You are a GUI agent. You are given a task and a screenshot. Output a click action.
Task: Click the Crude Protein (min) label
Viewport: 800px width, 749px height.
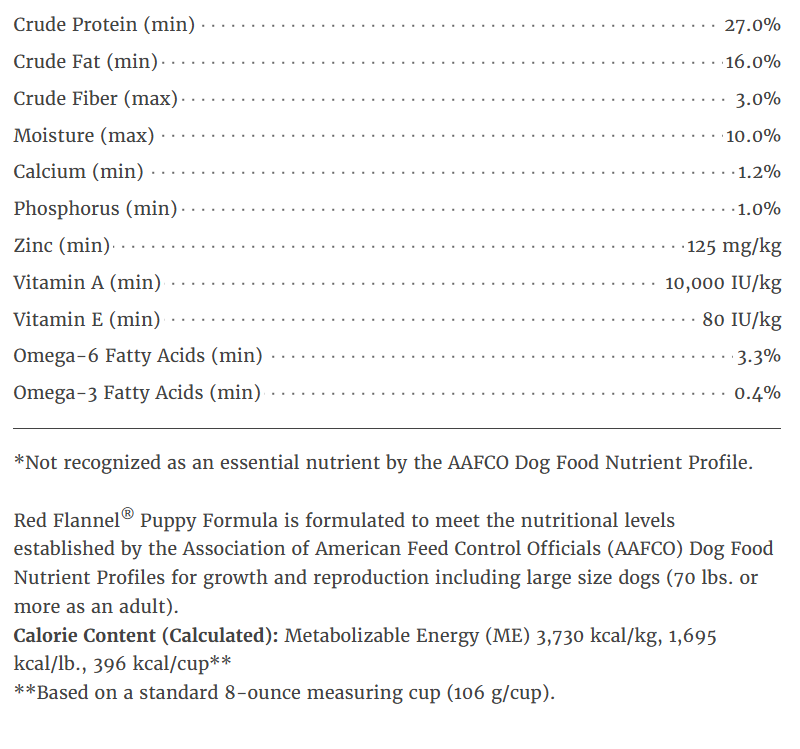(x=104, y=25)
